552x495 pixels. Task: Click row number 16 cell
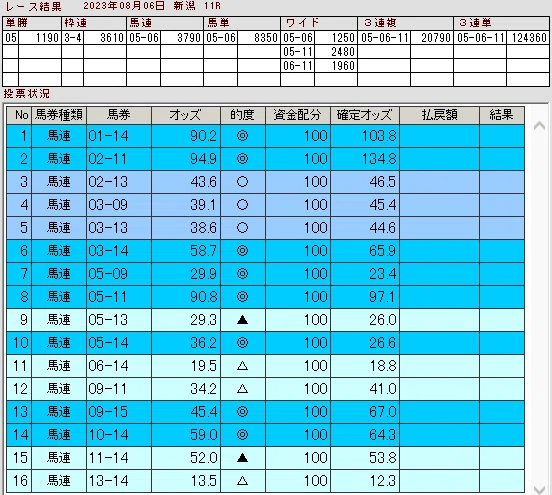[19, 481]
